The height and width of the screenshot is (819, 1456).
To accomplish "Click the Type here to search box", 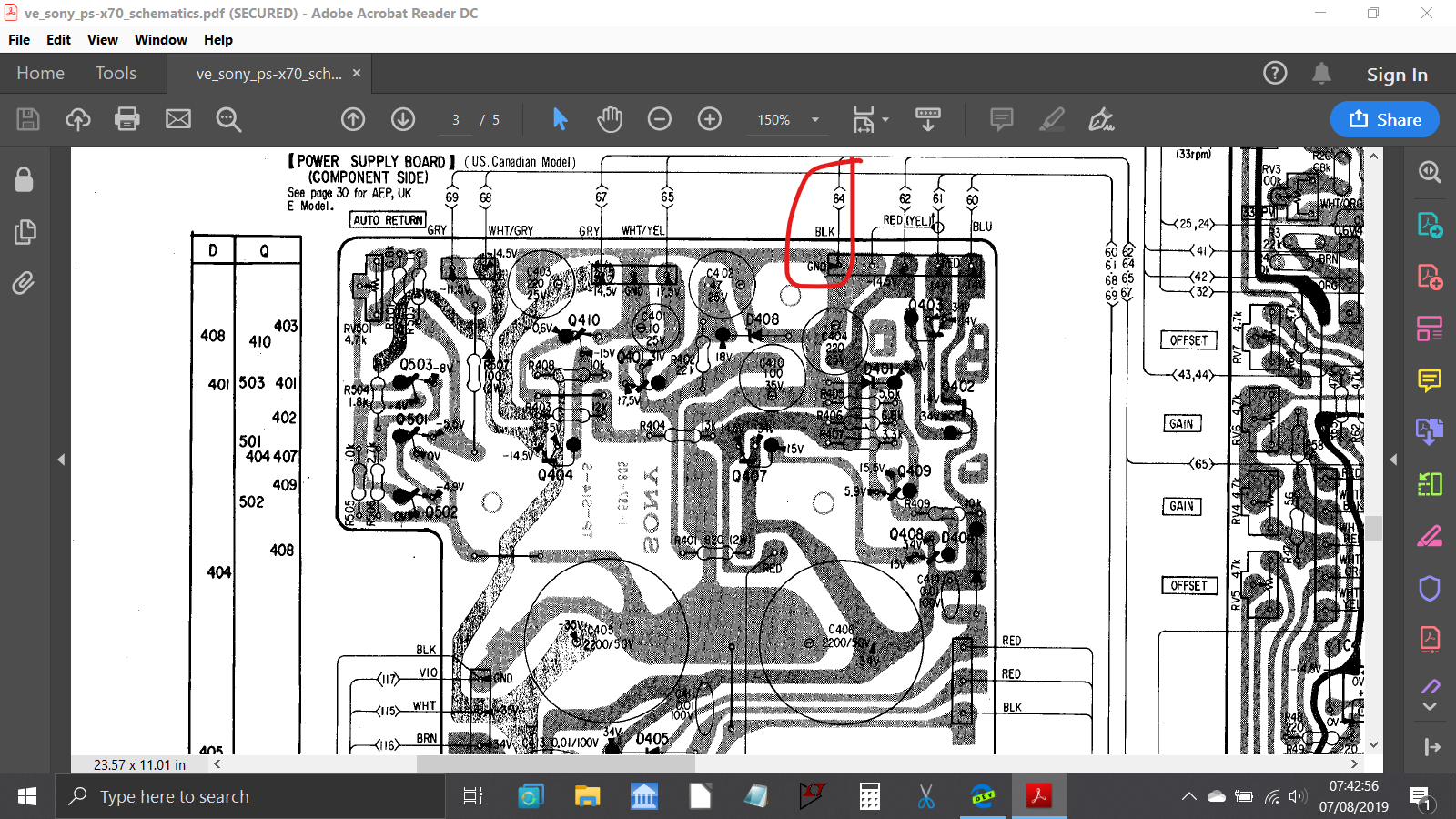I will [249, 797].
